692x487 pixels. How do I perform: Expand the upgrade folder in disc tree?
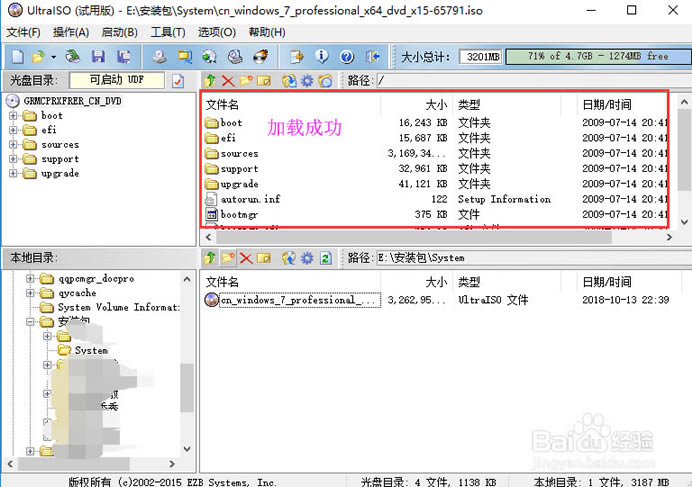tap(13, 174)
